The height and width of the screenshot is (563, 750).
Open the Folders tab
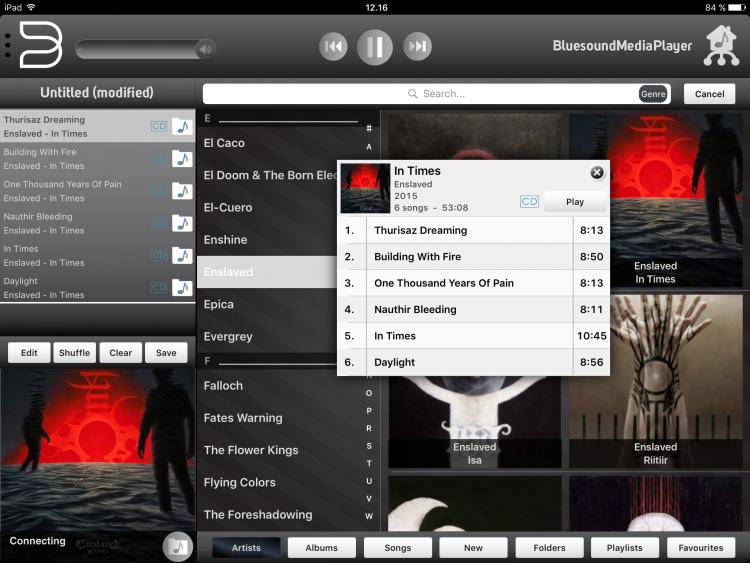pyautogui.click(x=549, y=548)
